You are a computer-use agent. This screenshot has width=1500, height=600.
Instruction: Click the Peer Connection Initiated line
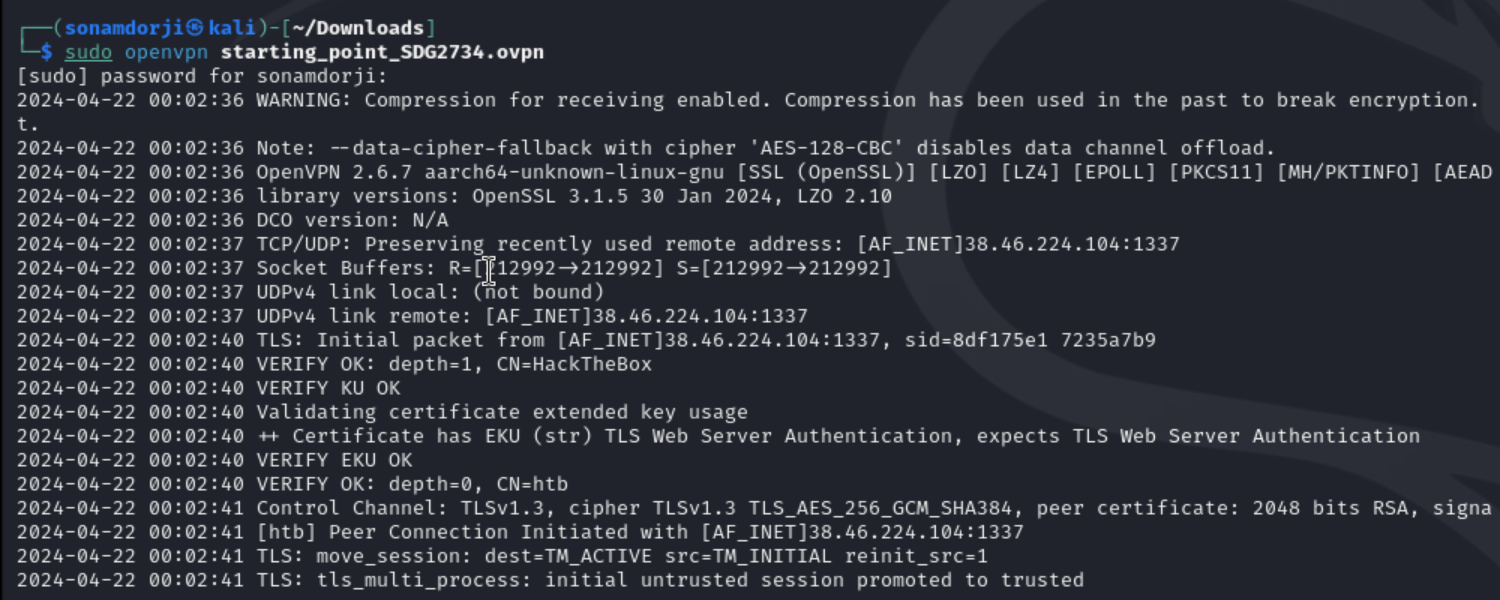520,532
